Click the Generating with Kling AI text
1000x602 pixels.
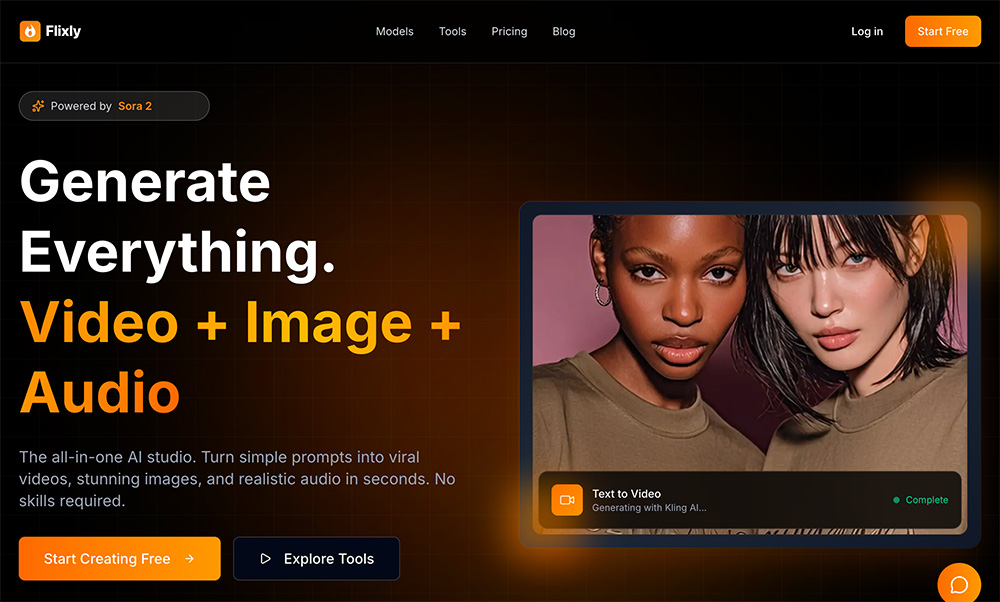pyautogui.click(x=649, y=508)
